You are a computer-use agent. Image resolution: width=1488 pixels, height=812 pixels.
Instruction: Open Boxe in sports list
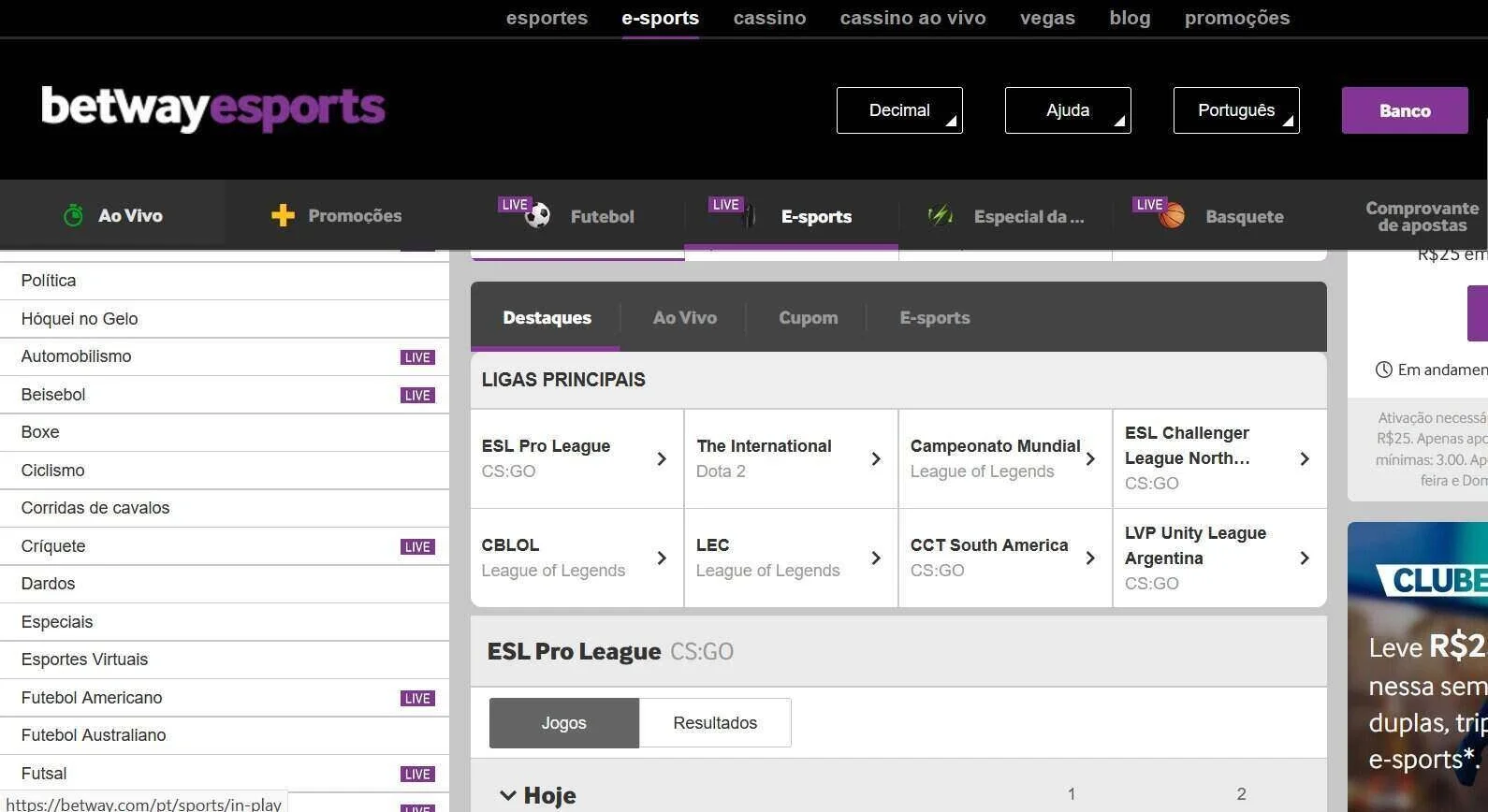pyautogui.click(x=225, y=432)
